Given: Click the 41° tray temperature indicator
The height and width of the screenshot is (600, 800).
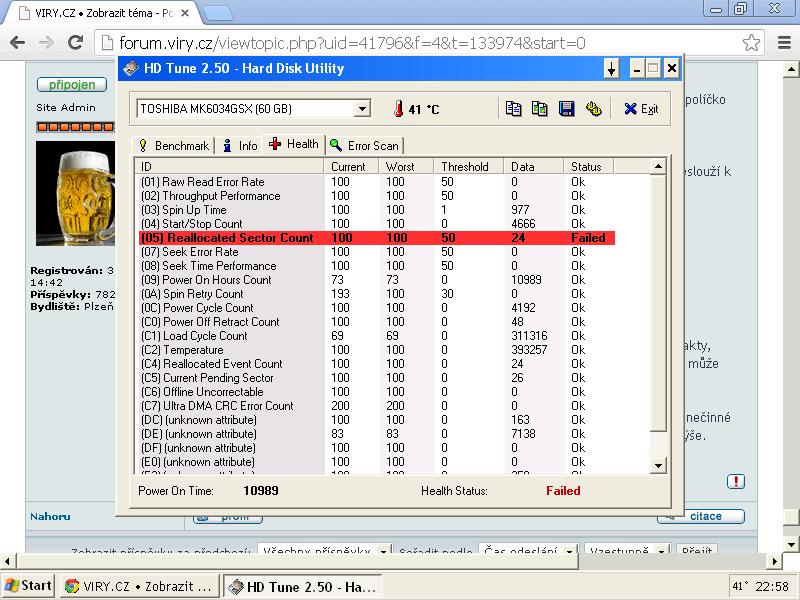Looking at the screenshot, I should tap(739, 586).
